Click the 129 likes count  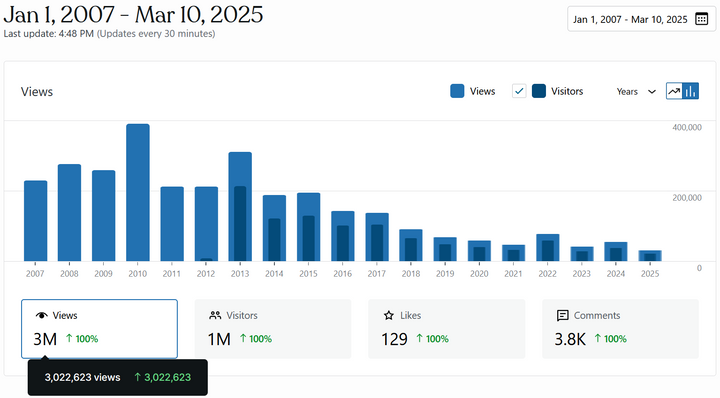(394, 339)
